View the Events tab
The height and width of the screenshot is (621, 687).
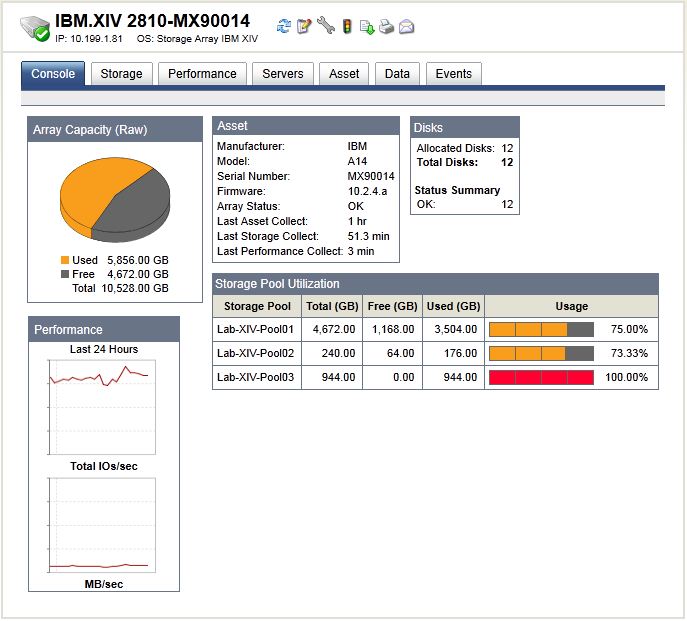[x=453, y=74]
